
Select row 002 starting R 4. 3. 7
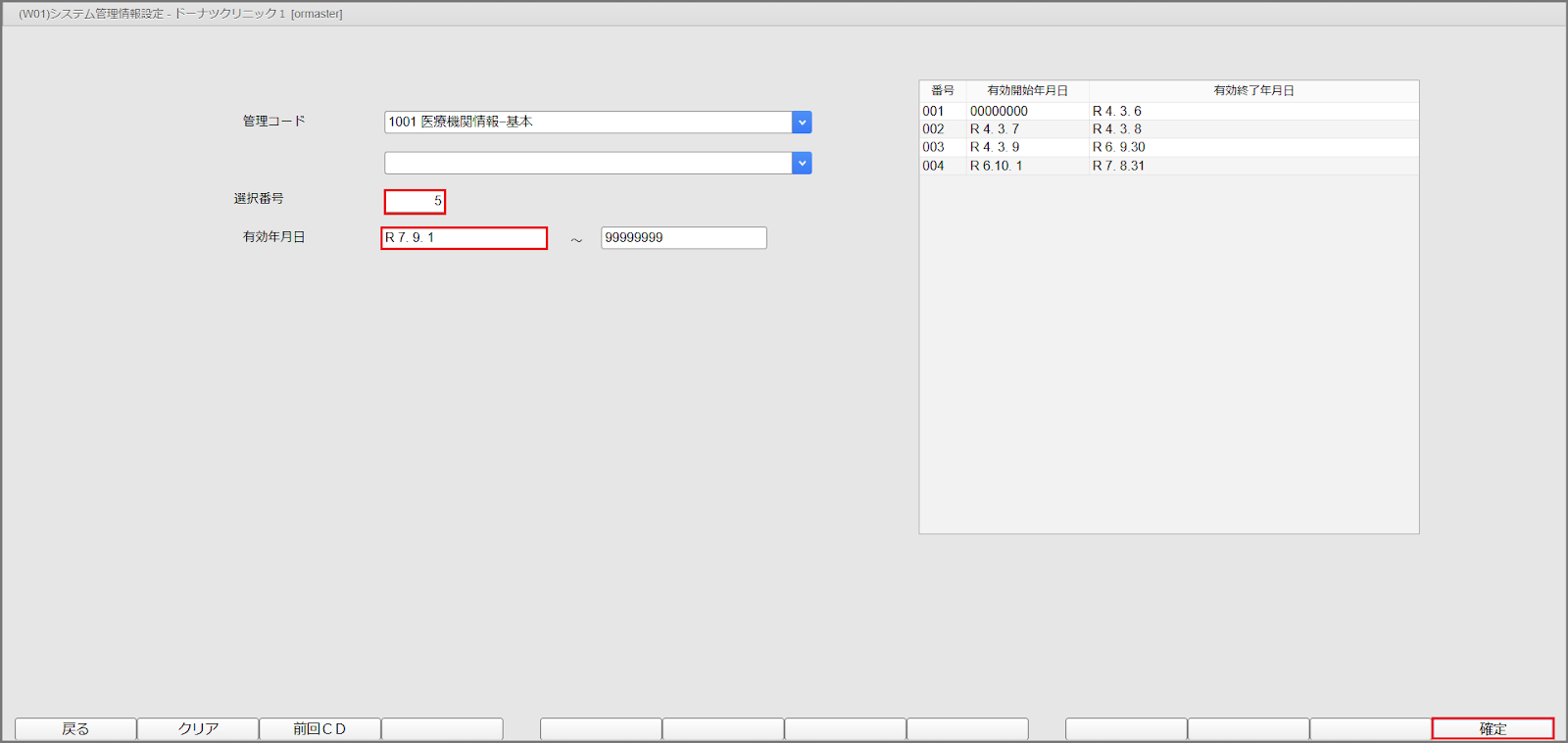(1168, 129)
